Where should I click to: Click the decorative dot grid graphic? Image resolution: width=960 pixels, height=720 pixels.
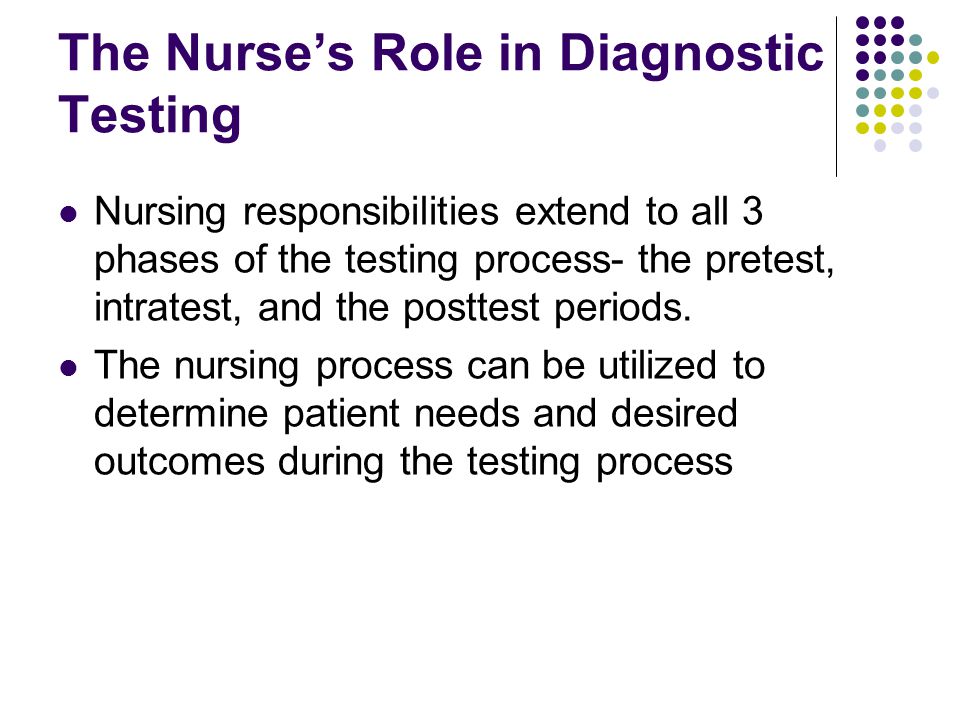tap(898, 84)
